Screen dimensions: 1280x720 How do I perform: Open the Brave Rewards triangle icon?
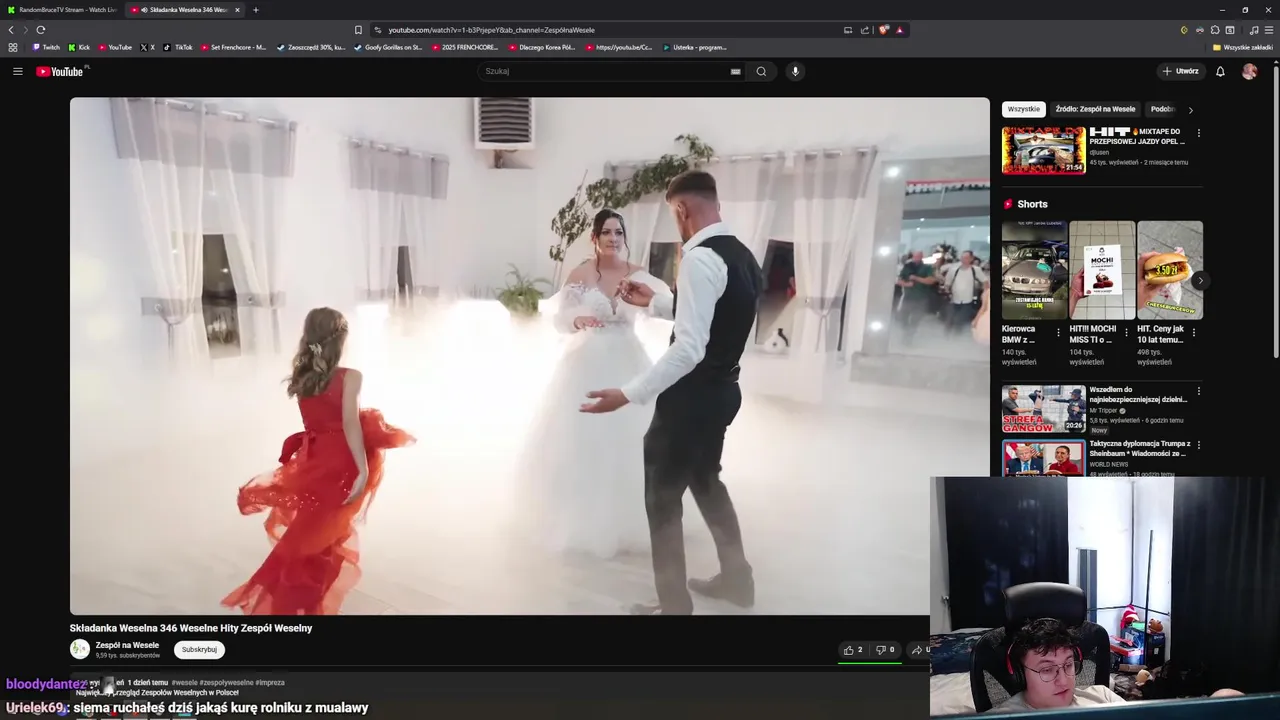point(899,30)
